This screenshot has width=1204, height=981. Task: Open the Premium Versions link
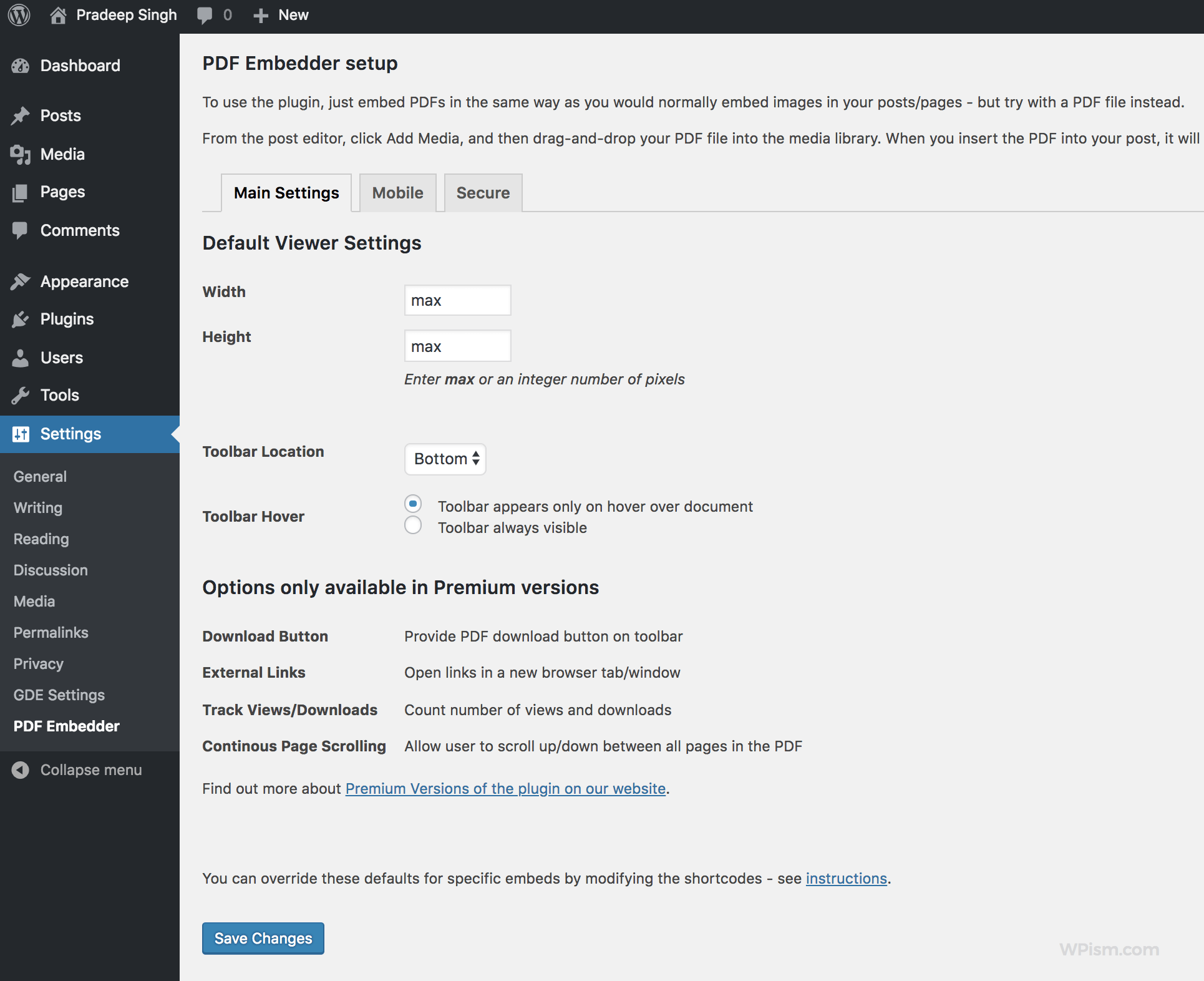[x=505, y=788]
